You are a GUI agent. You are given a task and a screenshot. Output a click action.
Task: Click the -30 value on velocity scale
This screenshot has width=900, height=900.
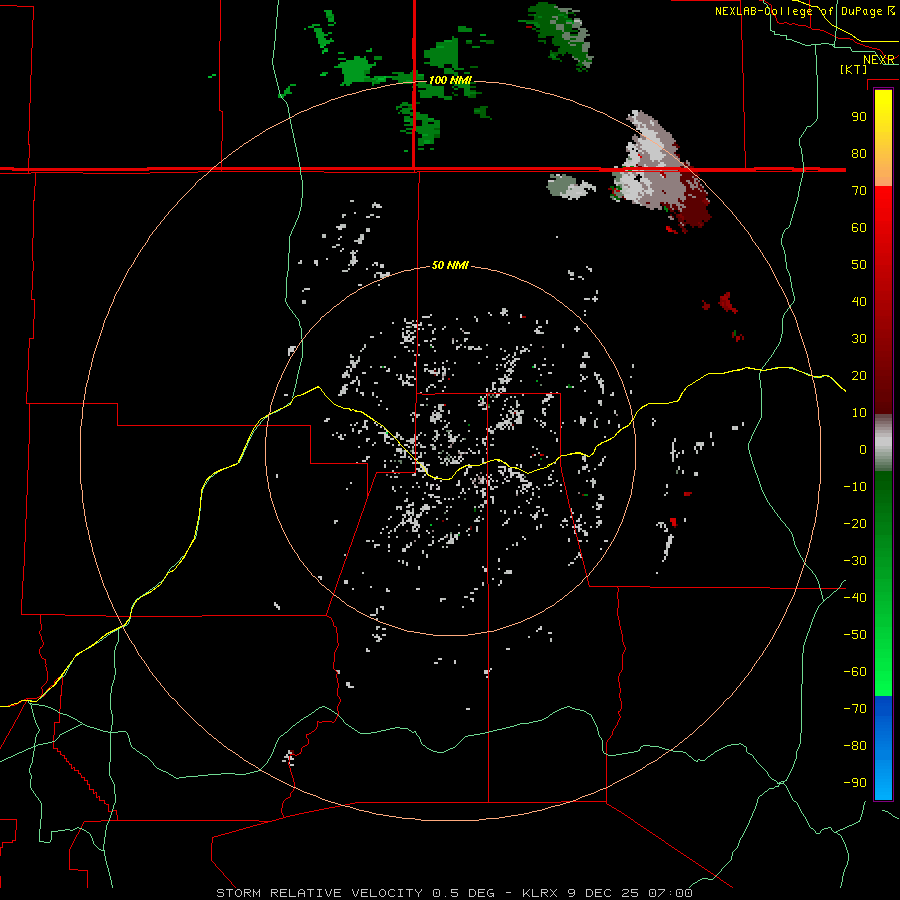(x=855, y=561)
